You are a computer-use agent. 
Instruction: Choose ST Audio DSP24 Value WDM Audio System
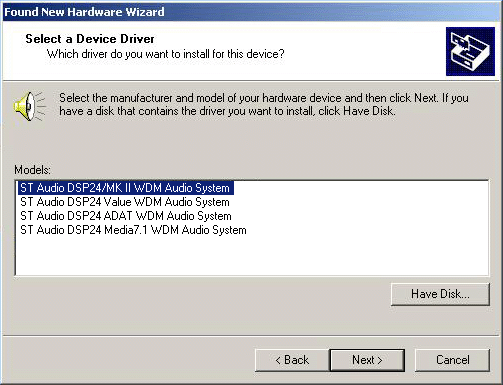pos(125,202)
